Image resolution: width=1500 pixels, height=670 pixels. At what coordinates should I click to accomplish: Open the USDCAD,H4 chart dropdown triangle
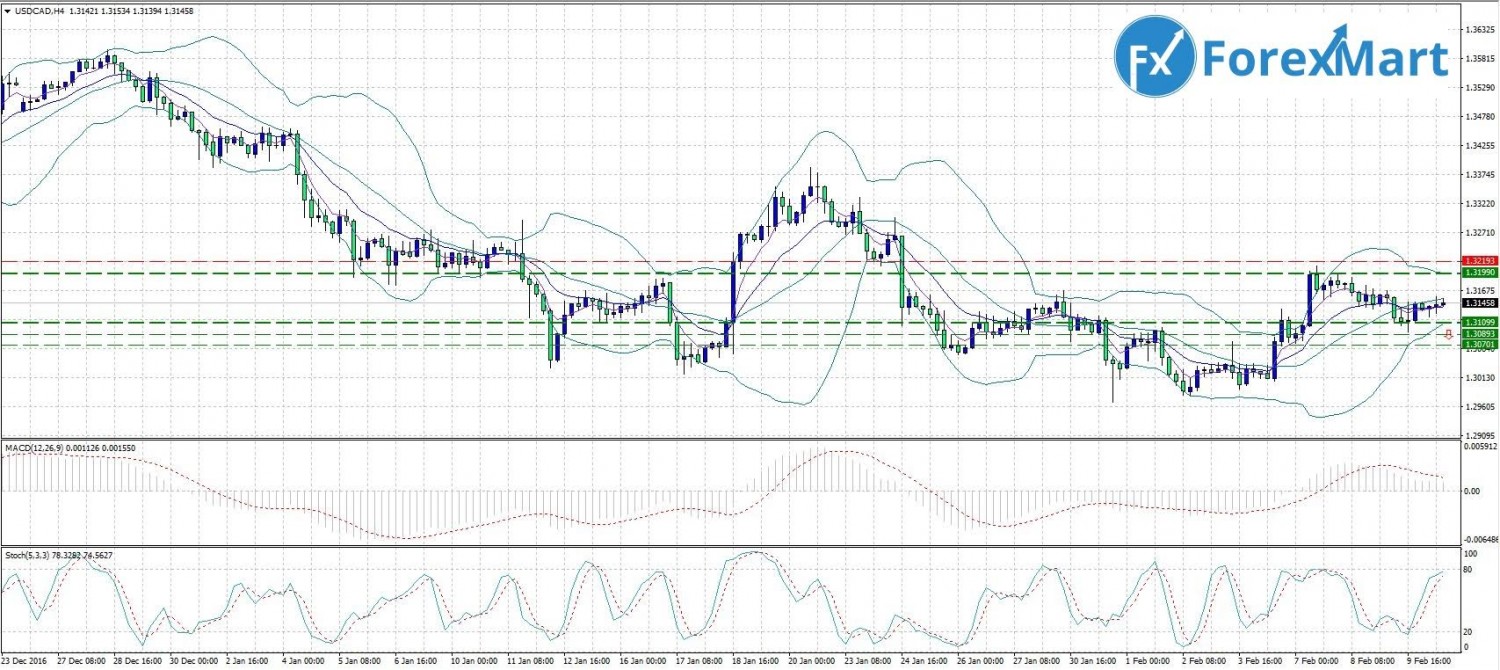click(8, 11)
